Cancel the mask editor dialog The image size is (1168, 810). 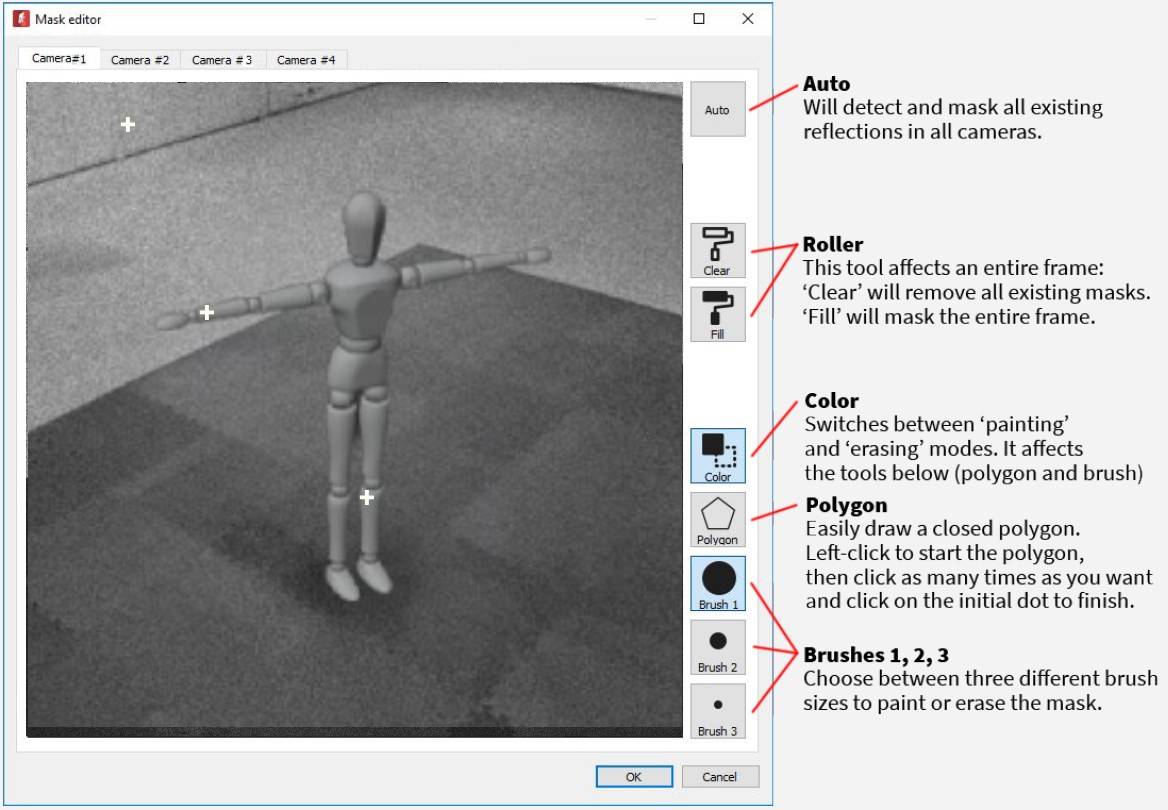[x=720, y=776]
